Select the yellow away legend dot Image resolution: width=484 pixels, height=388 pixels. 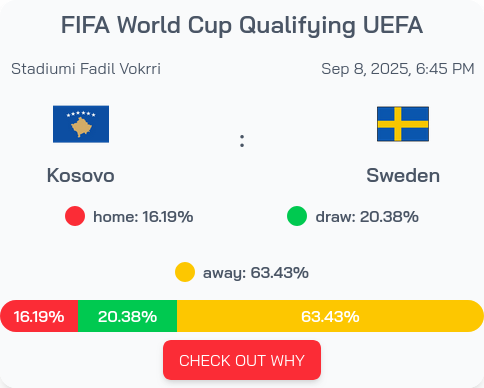tap(185, 272)
